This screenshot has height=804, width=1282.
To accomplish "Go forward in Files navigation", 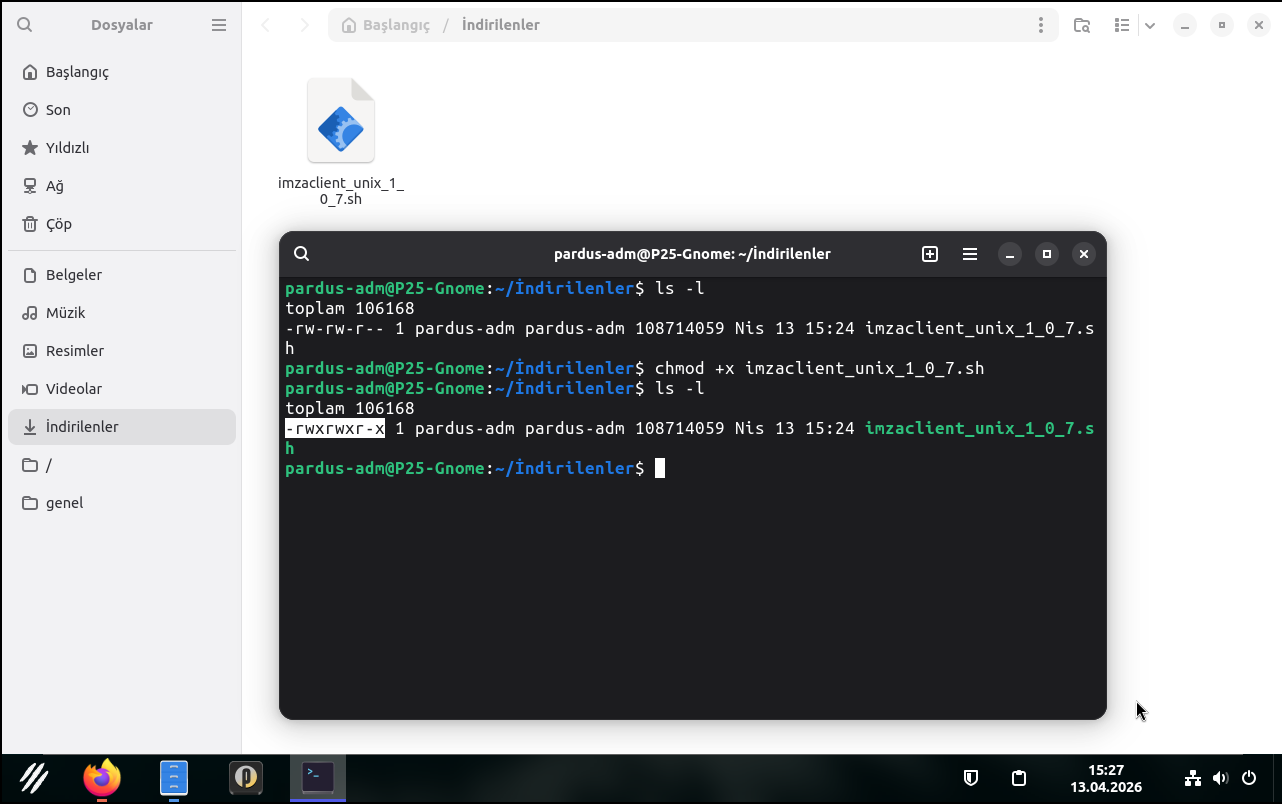I will click(x=305, y=25).
